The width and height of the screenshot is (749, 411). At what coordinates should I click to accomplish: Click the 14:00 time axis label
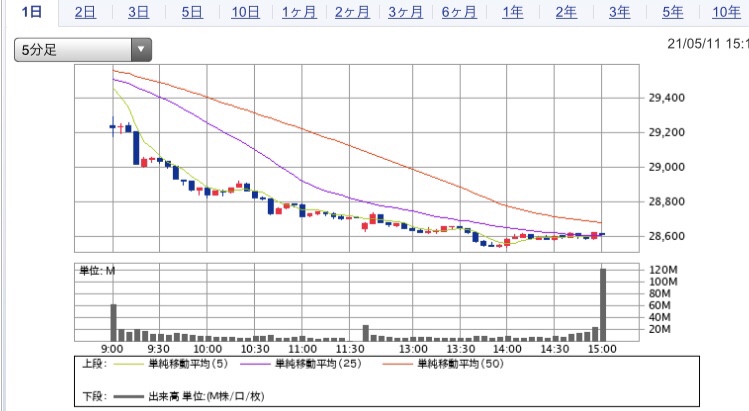point(507,349)
